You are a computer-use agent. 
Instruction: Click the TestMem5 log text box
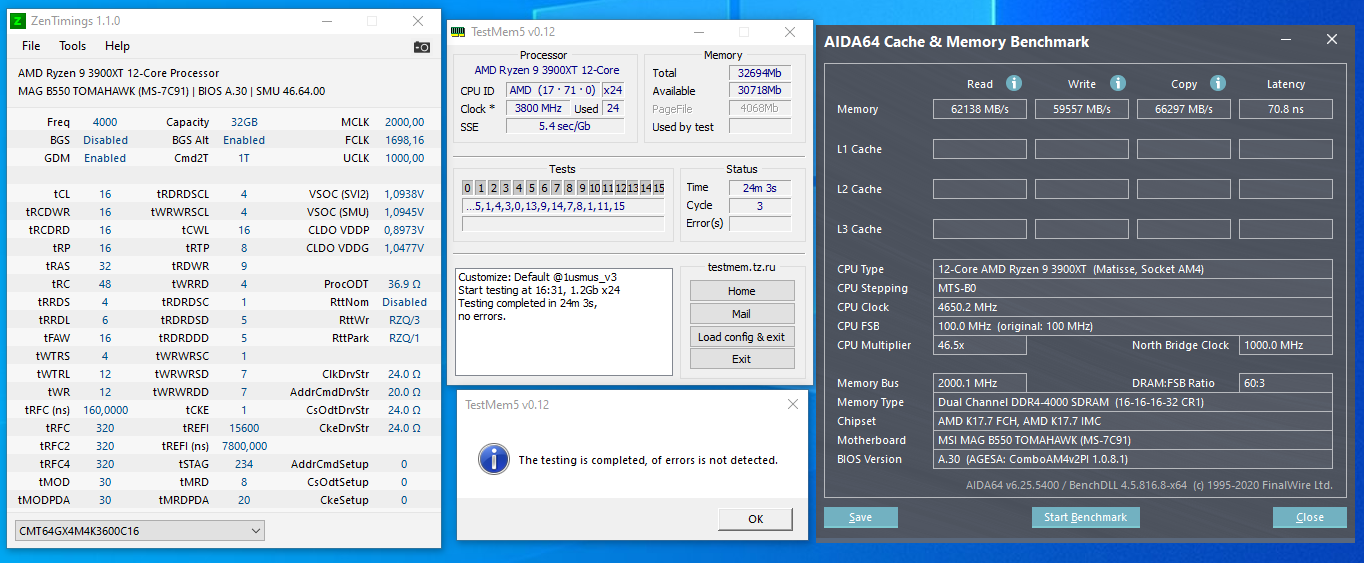tap(563, 323)
